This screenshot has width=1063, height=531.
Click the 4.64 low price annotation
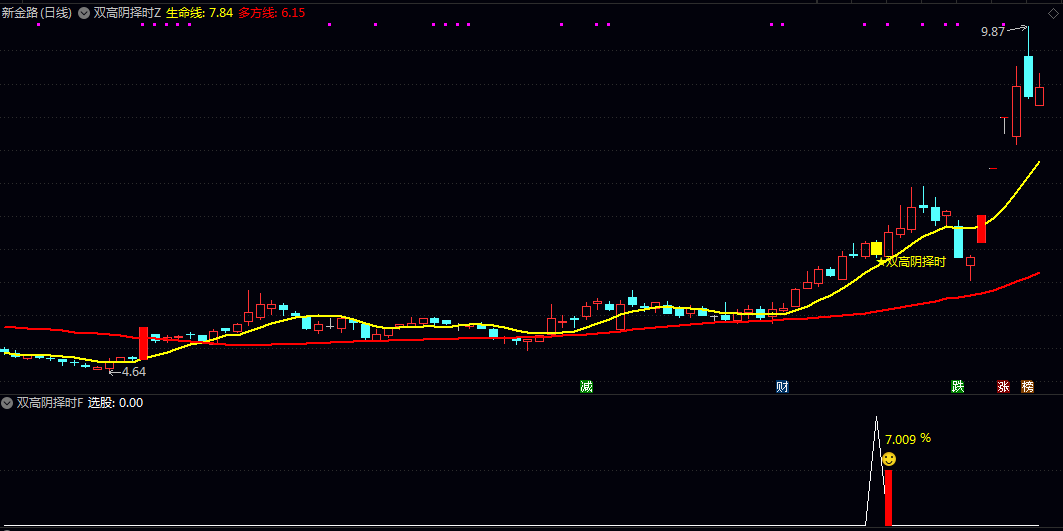(132, 371)
